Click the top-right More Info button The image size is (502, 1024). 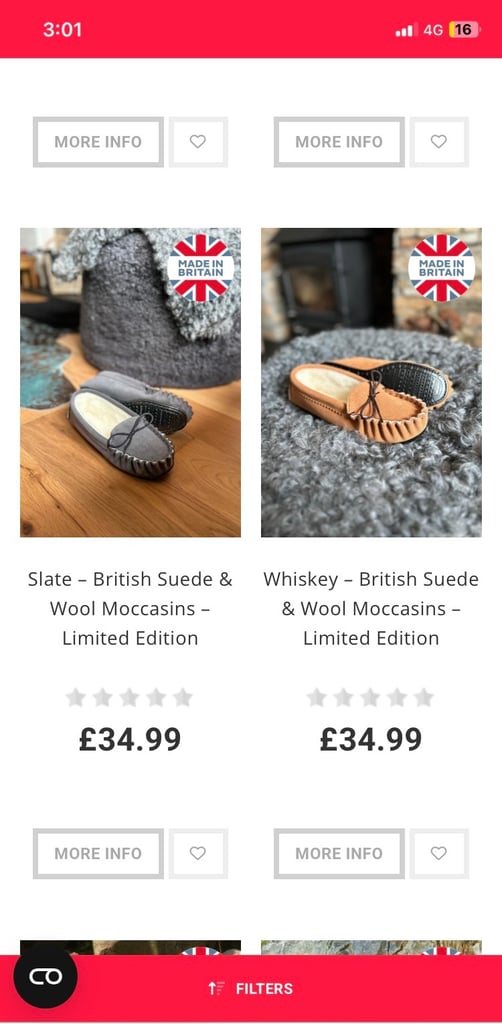click(x=339, y=141)
